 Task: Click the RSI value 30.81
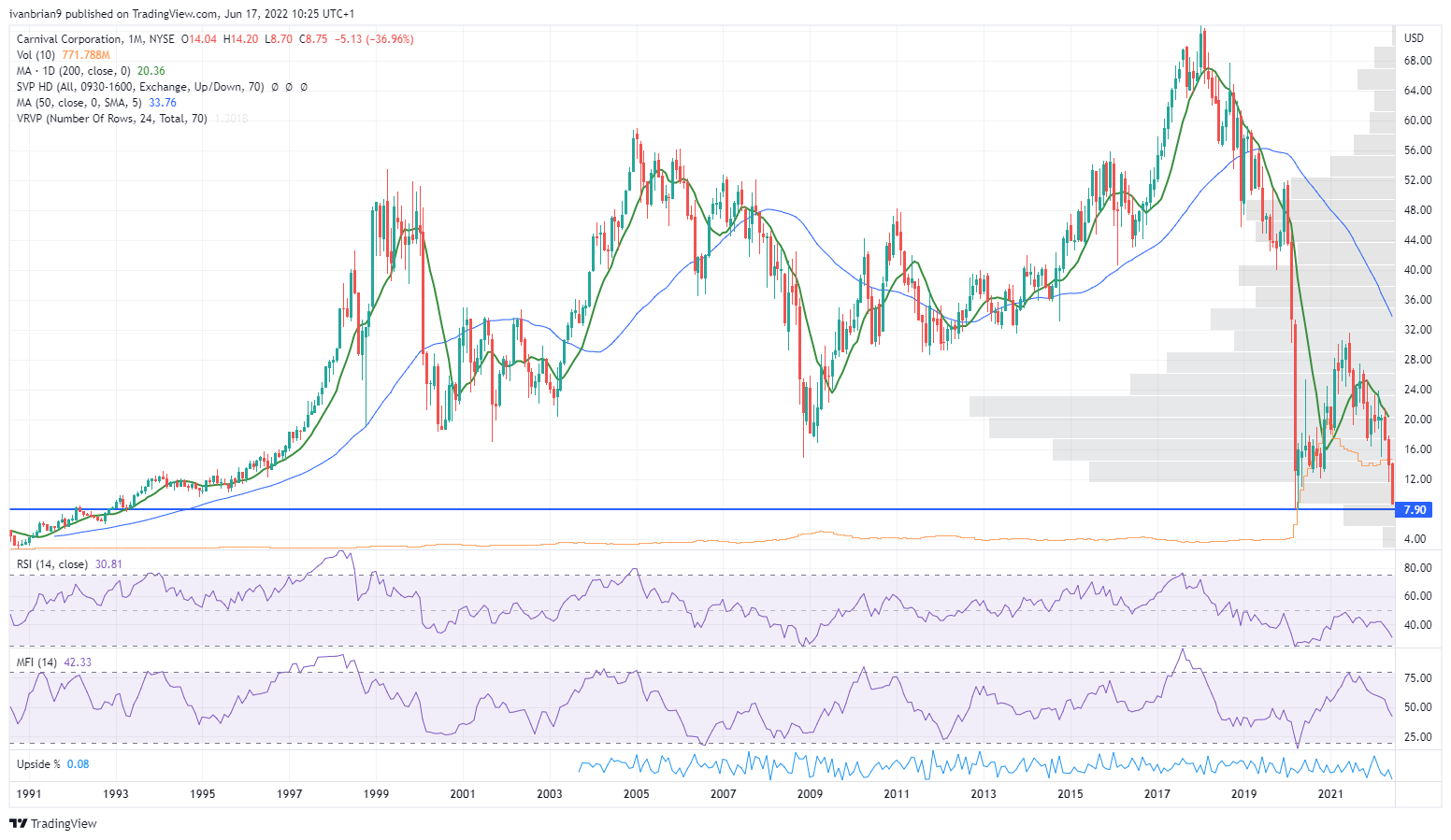108,564
